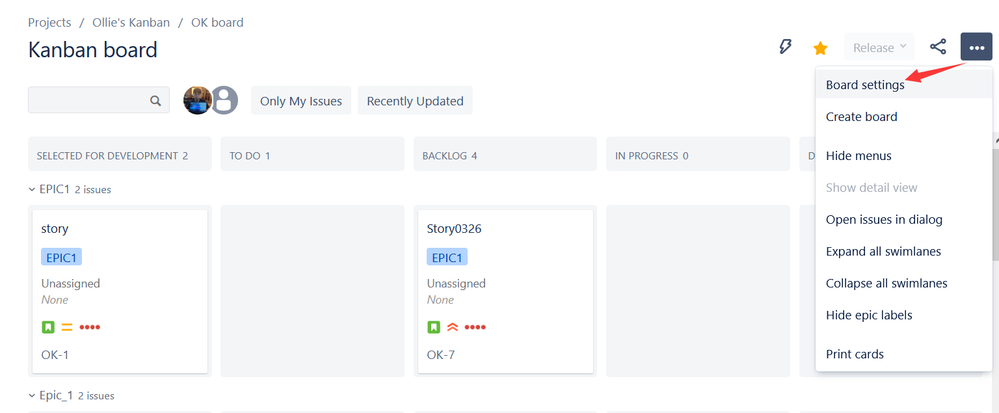The width and height of the screenshot is (999, 413).
Task: Click Unassigned text on OK-7 card
Action: 456,284
